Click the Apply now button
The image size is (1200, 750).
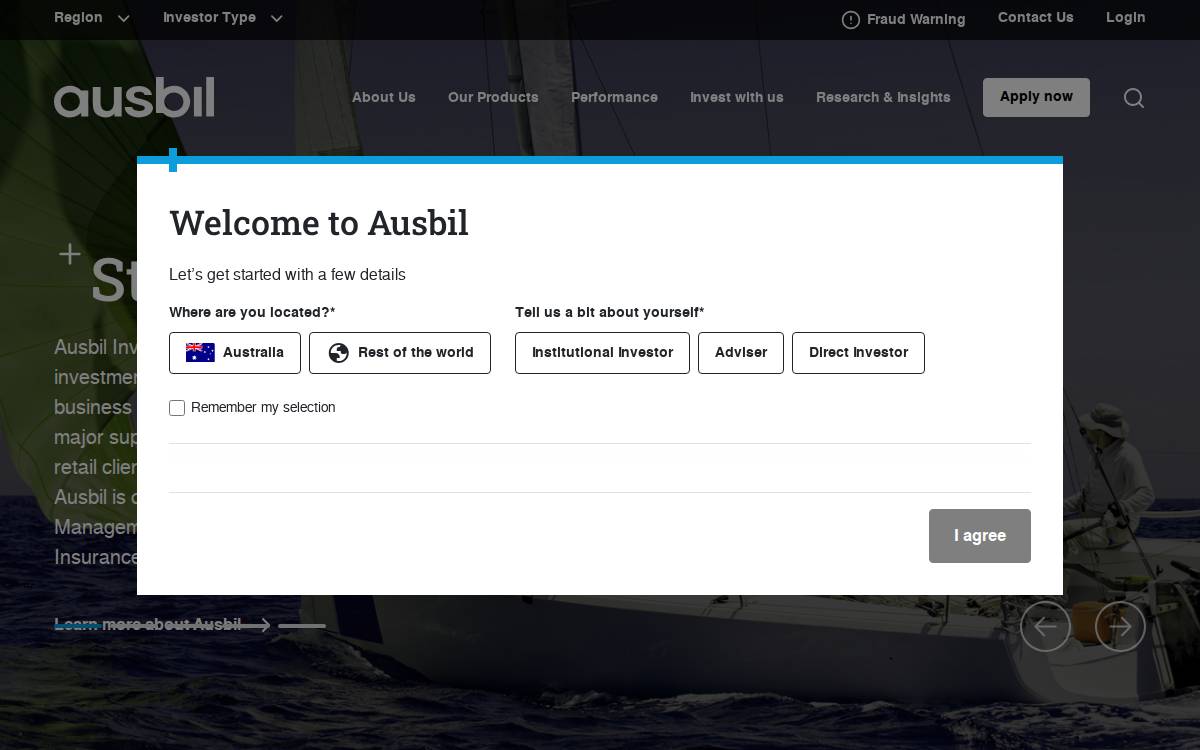pyautogui.click(x=1036, y=97)
